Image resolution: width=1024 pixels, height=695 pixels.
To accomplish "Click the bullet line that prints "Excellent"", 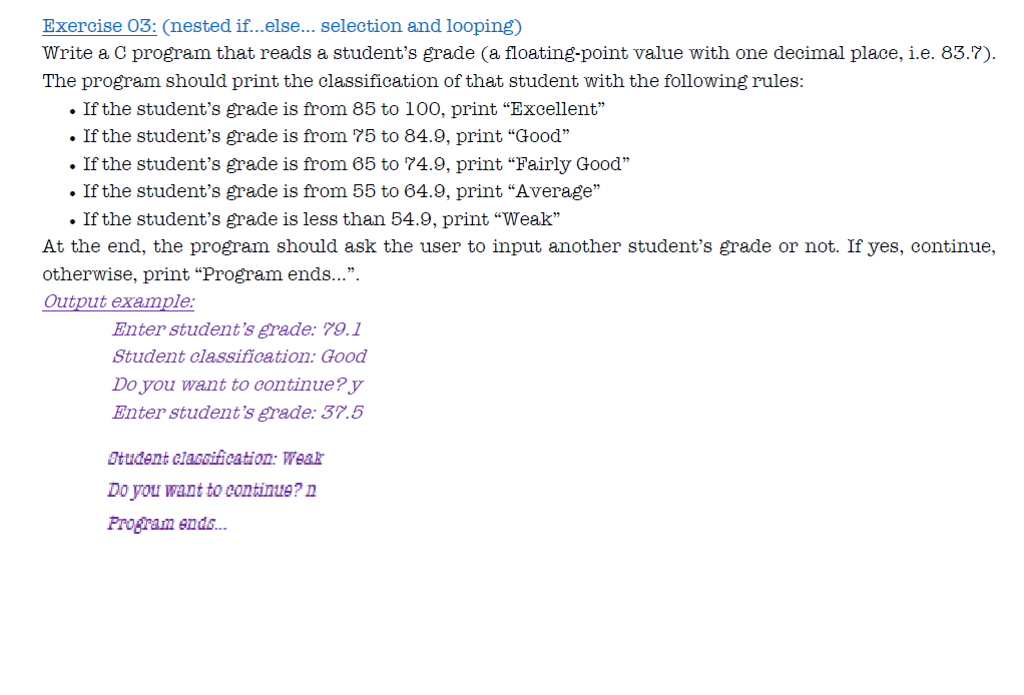I will (344, 108).
